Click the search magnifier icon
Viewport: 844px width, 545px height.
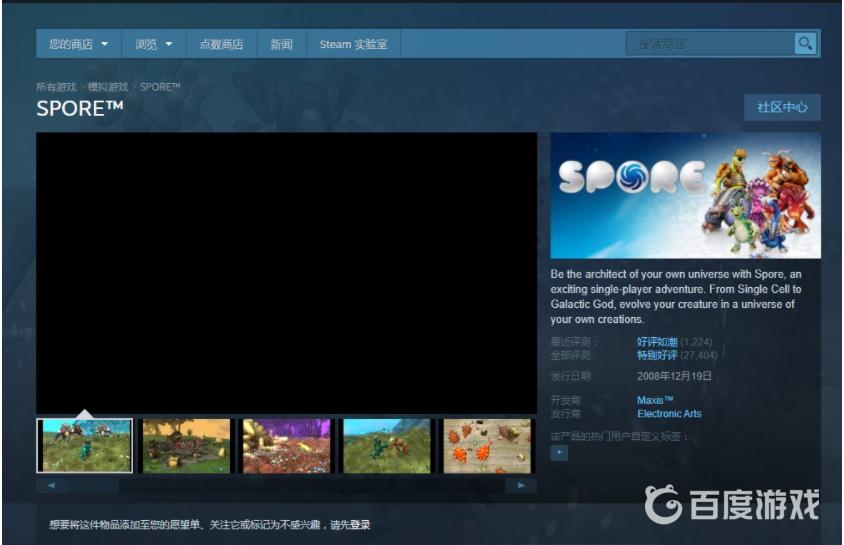[x=805, y=44]
